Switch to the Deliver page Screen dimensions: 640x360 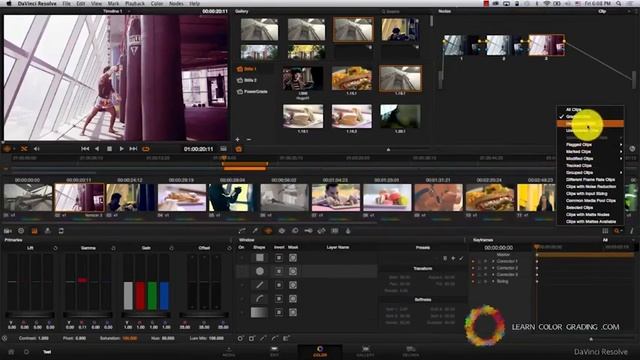(410, 351)
